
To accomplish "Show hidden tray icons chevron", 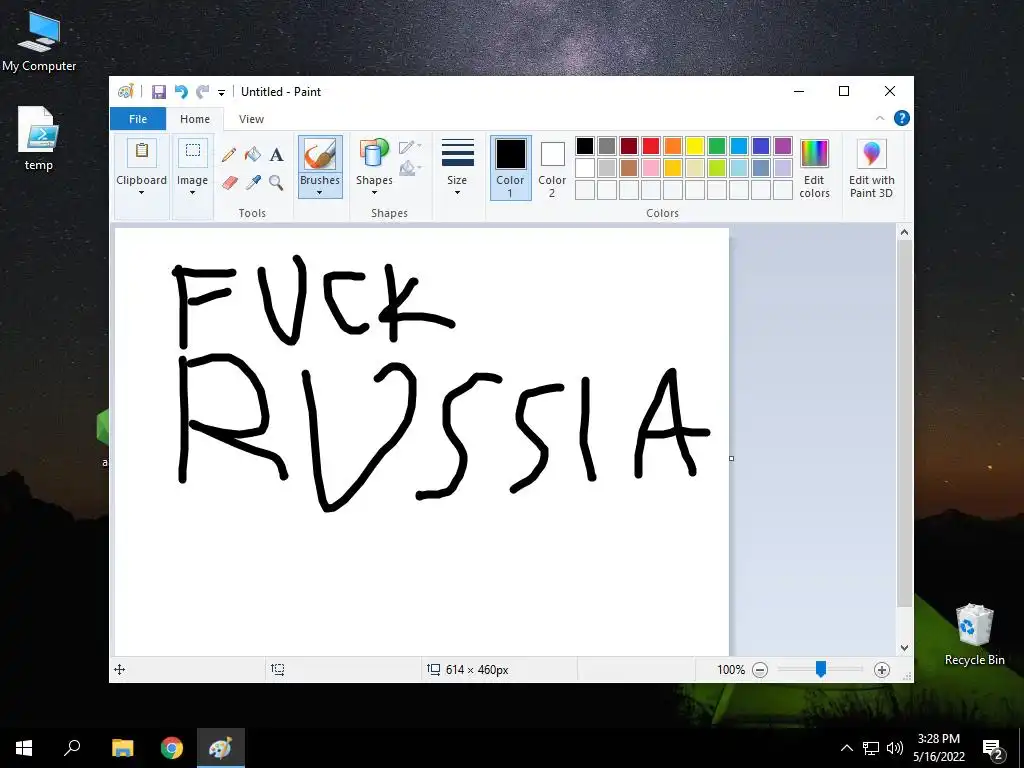I will [846, 748].
